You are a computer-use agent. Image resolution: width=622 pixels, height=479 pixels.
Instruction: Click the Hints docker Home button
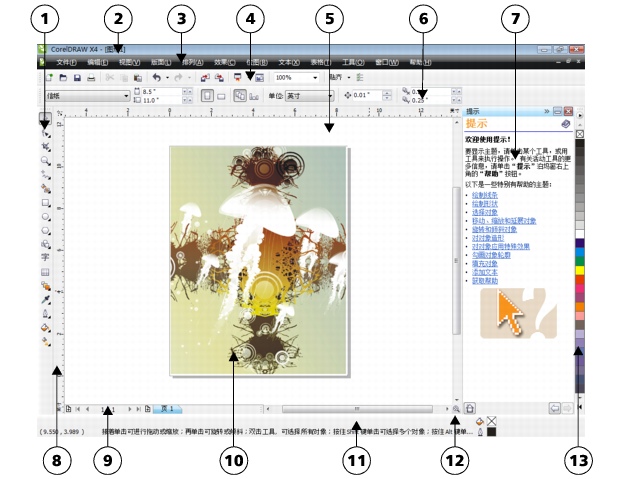(x=470, y=408)
